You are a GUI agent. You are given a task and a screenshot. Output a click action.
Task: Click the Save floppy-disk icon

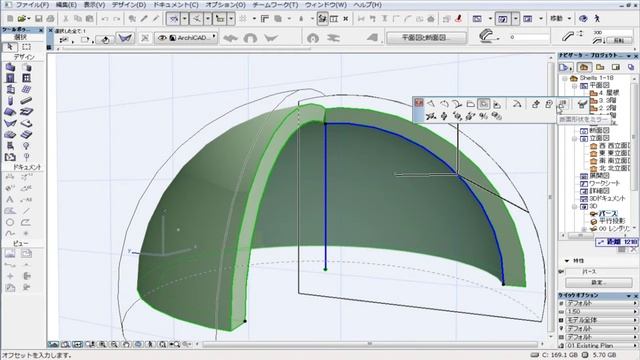pos(39,19)
